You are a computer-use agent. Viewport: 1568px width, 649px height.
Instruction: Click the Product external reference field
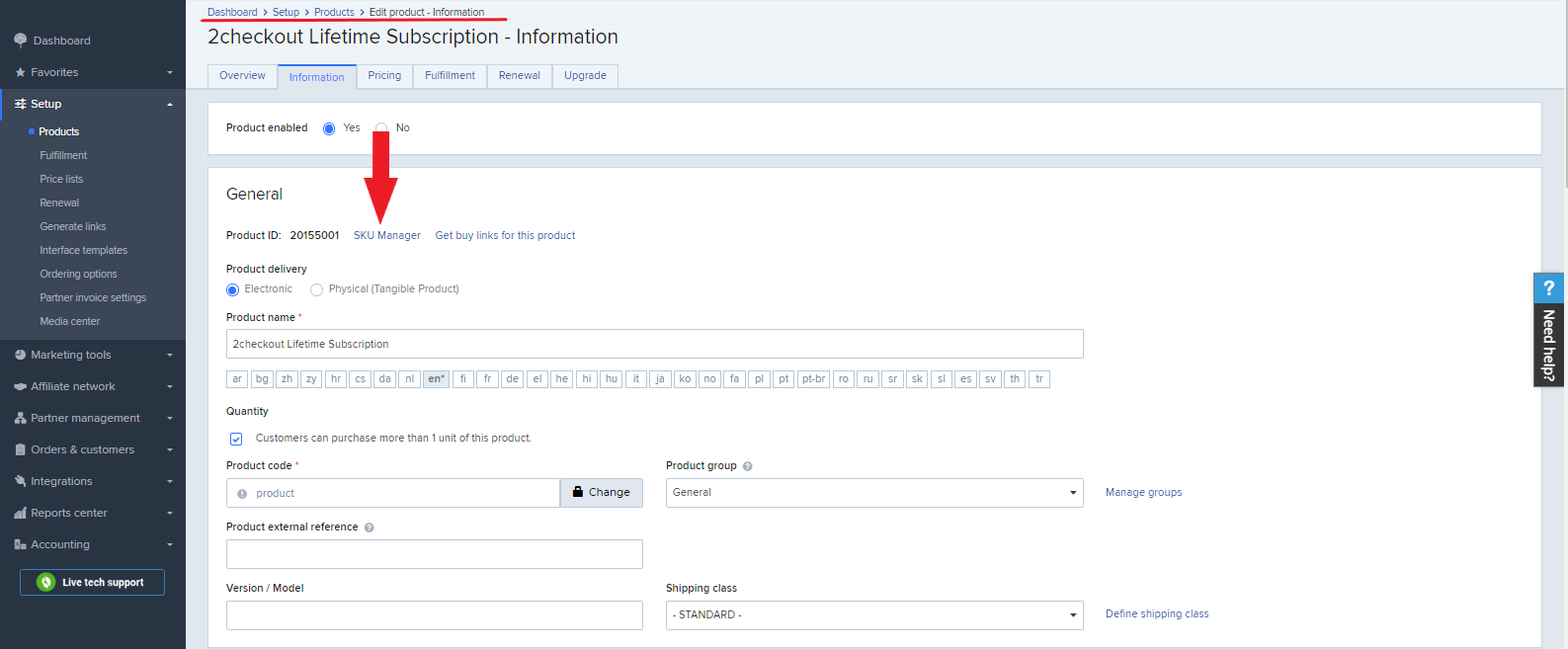pos(435,554)
